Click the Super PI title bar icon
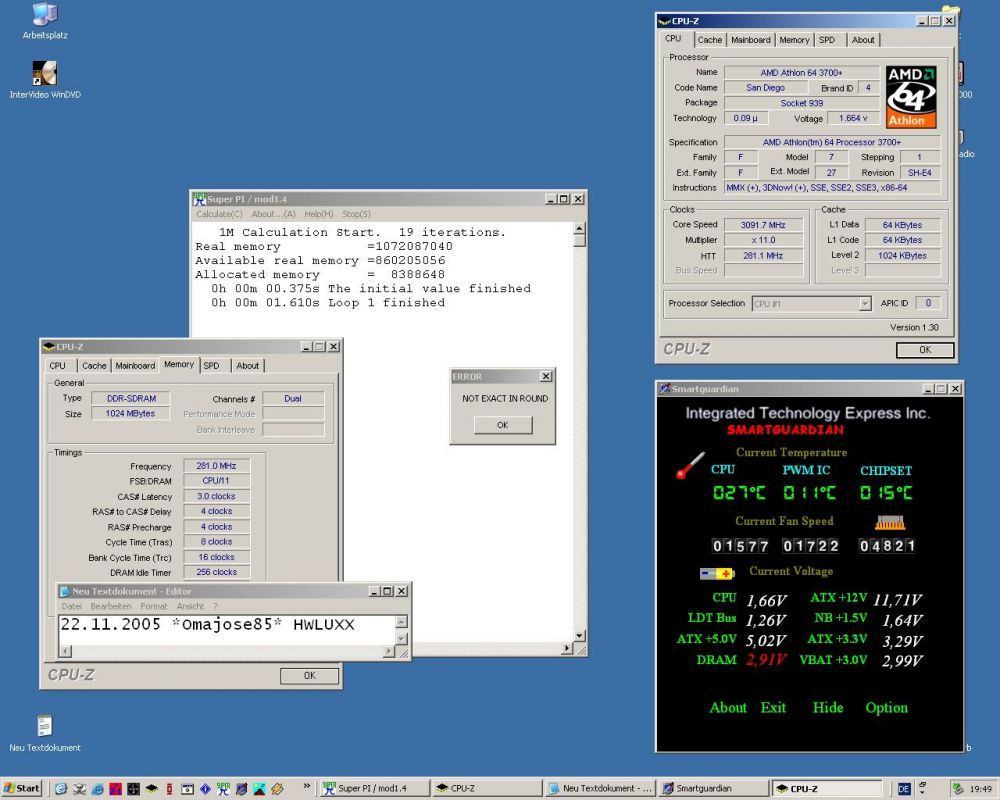The image size is (1000, 800). coord(199,199)
